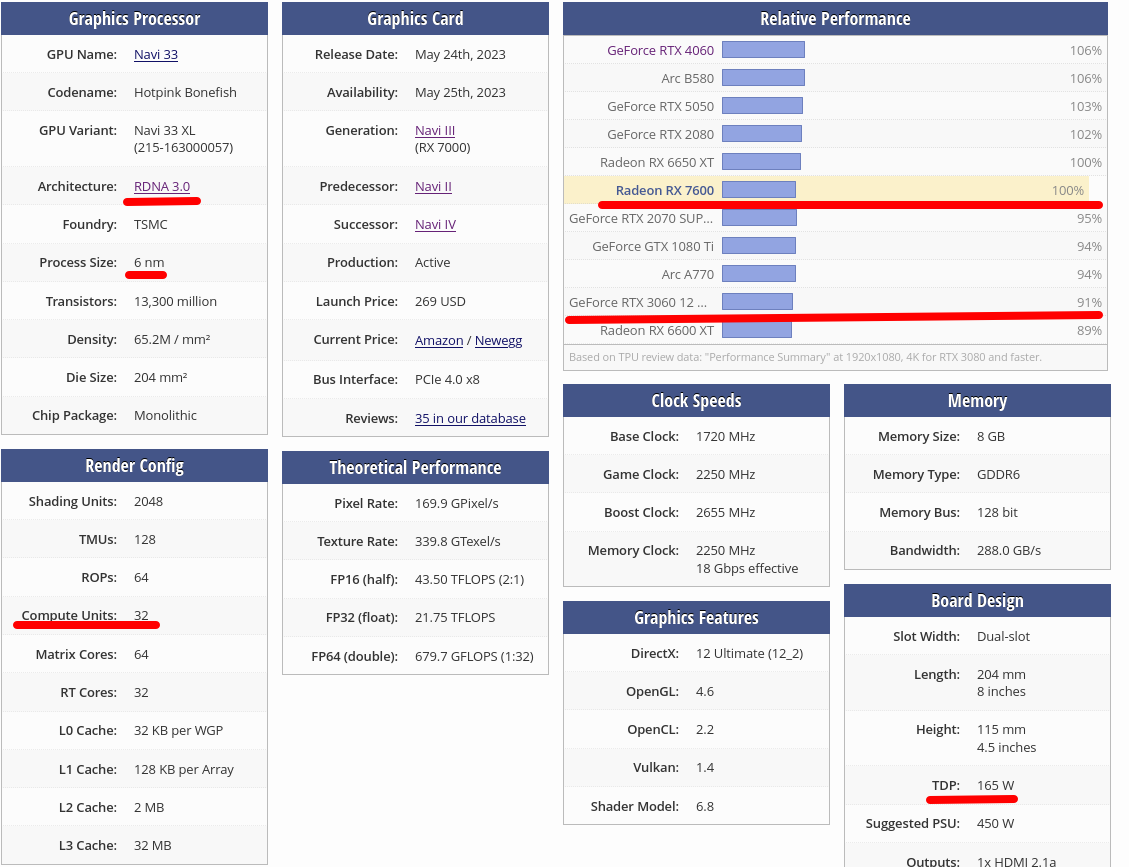The image size is (1129, 867).
Task: Click the GDDR6 memory type value
Action: pyautogui.click(x=998, y=475)
